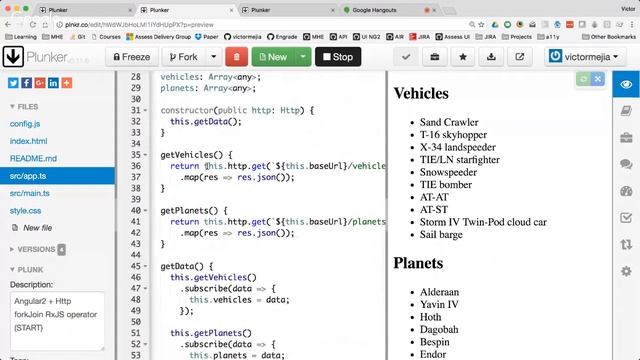
Task: Open the New button dropdown arrow
Action: coord(303,57)
